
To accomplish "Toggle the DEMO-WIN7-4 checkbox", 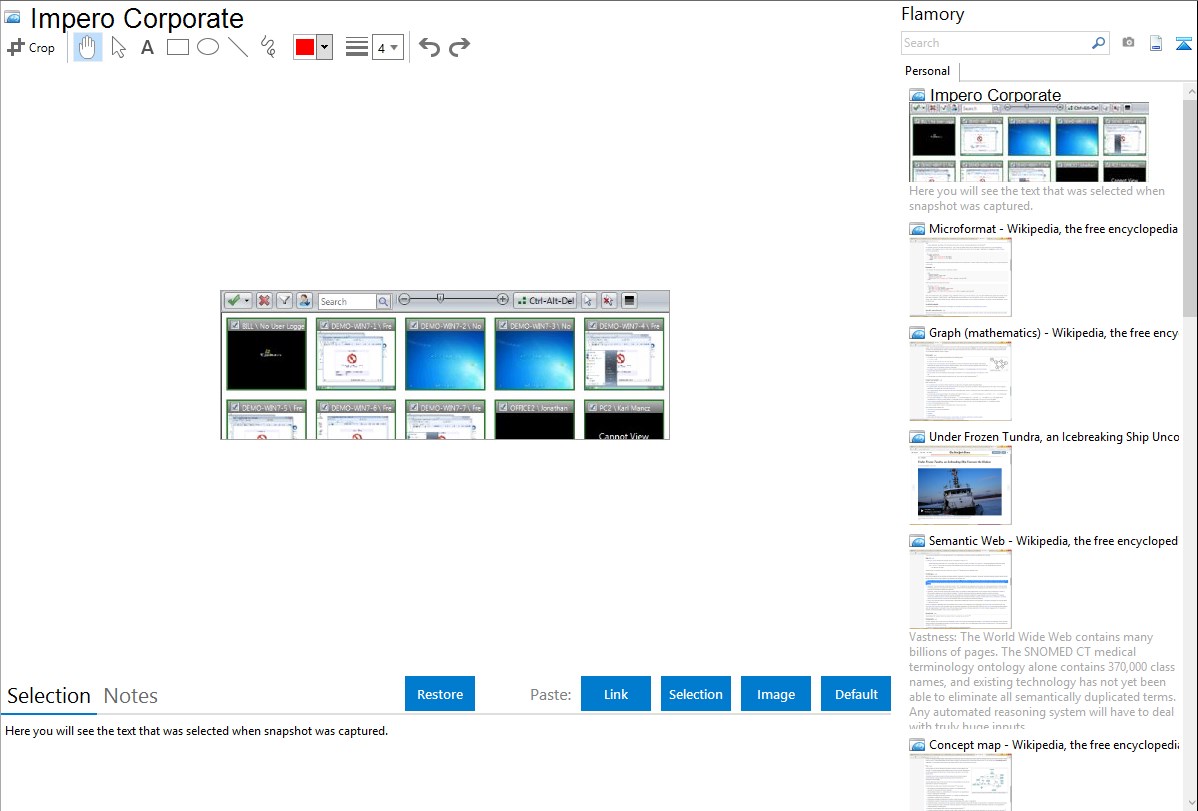I will 593,326.
